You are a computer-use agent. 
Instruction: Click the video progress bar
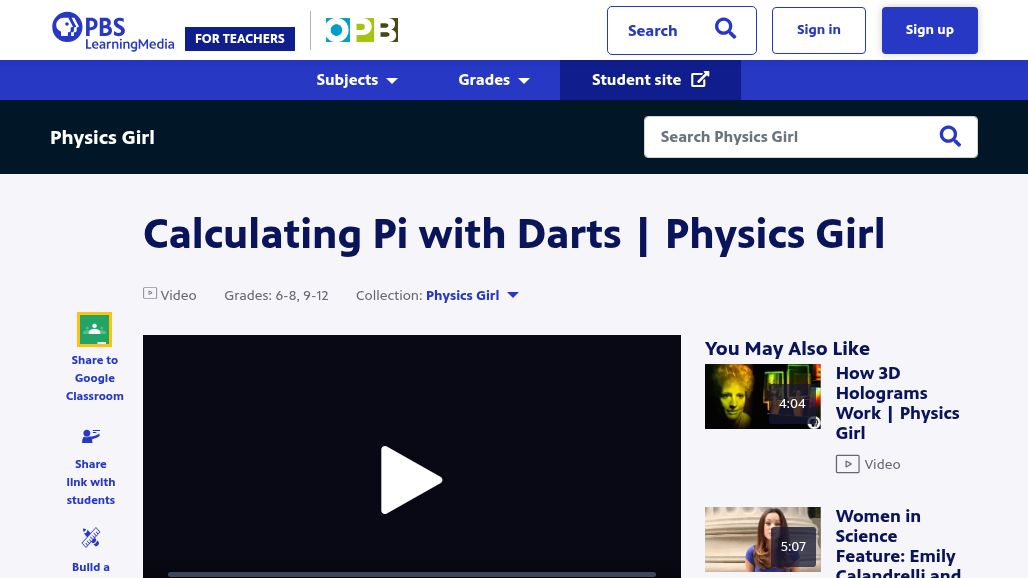(412, 575)
